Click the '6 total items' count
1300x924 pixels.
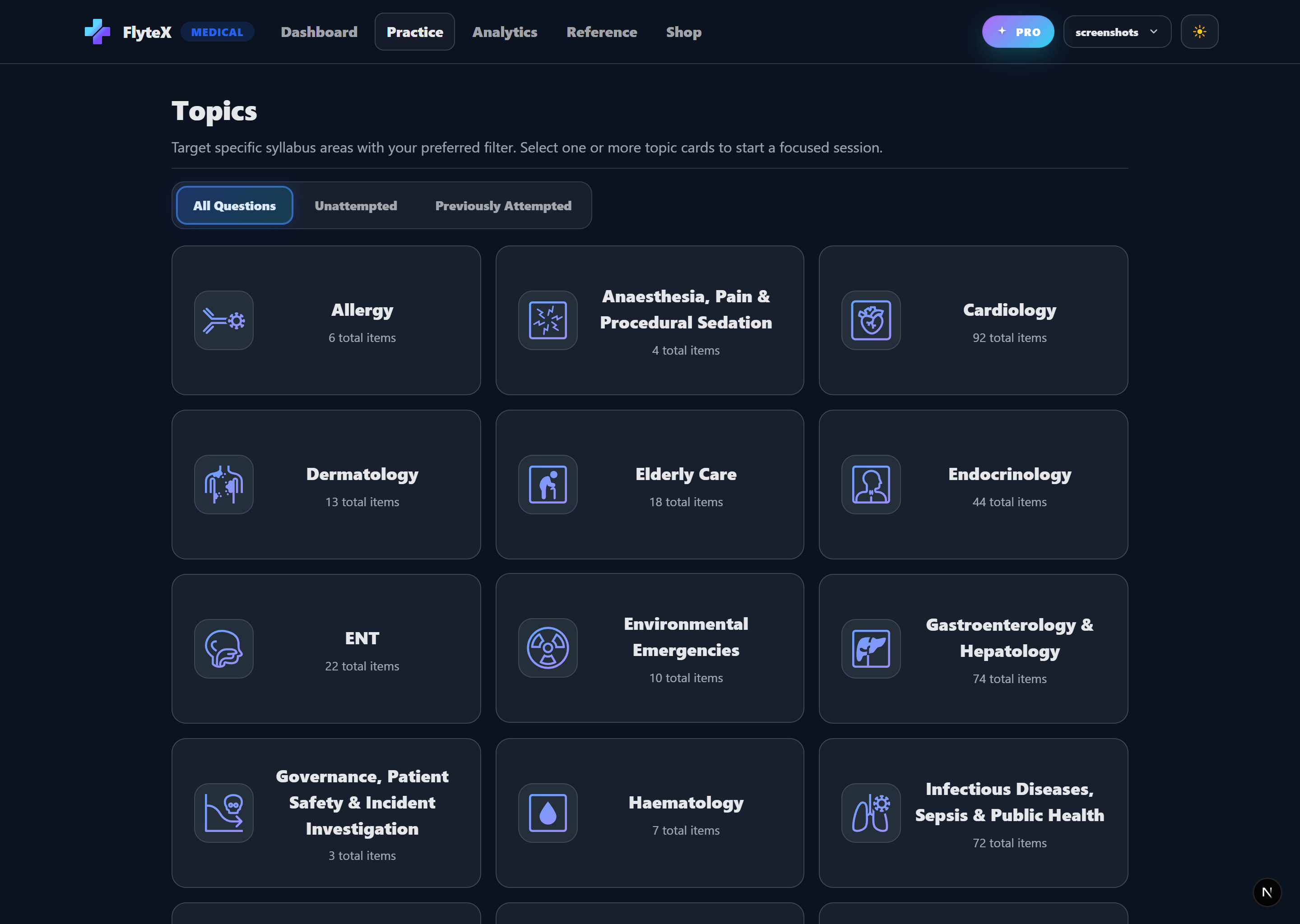pos(362,338)
